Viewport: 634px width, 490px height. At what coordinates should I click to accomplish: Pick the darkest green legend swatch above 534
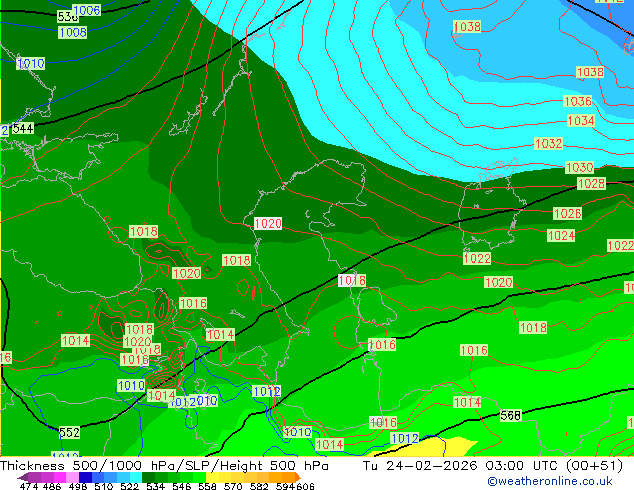[x=148, y=477]
